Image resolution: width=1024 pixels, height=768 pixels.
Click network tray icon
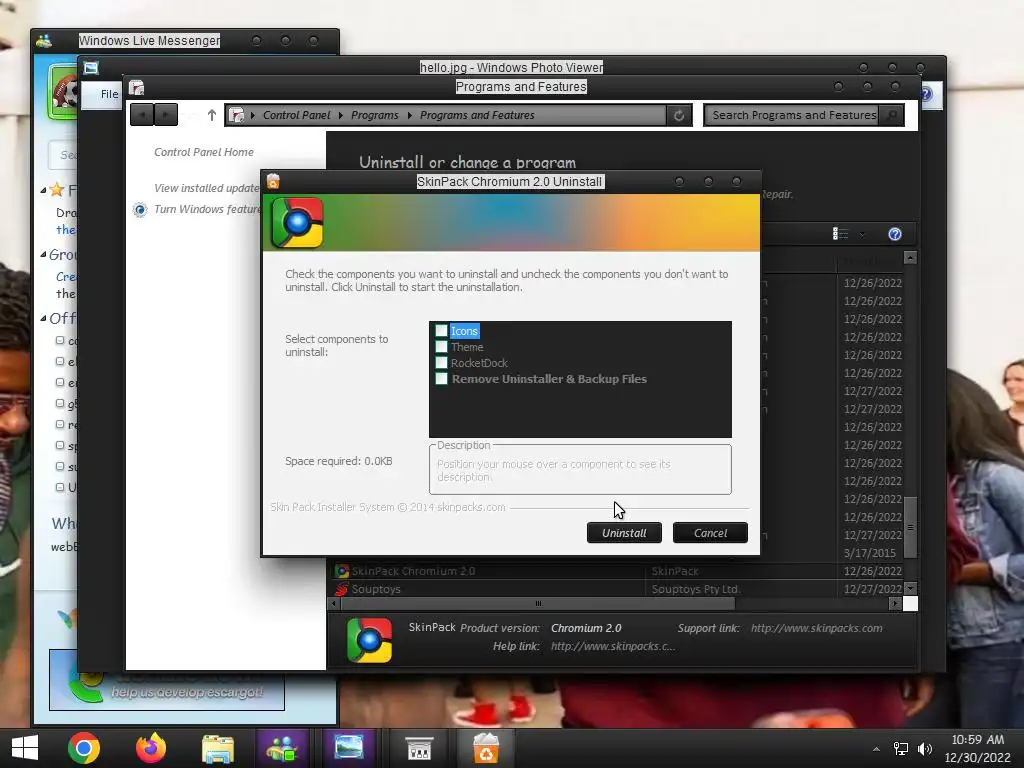point(901,749)
